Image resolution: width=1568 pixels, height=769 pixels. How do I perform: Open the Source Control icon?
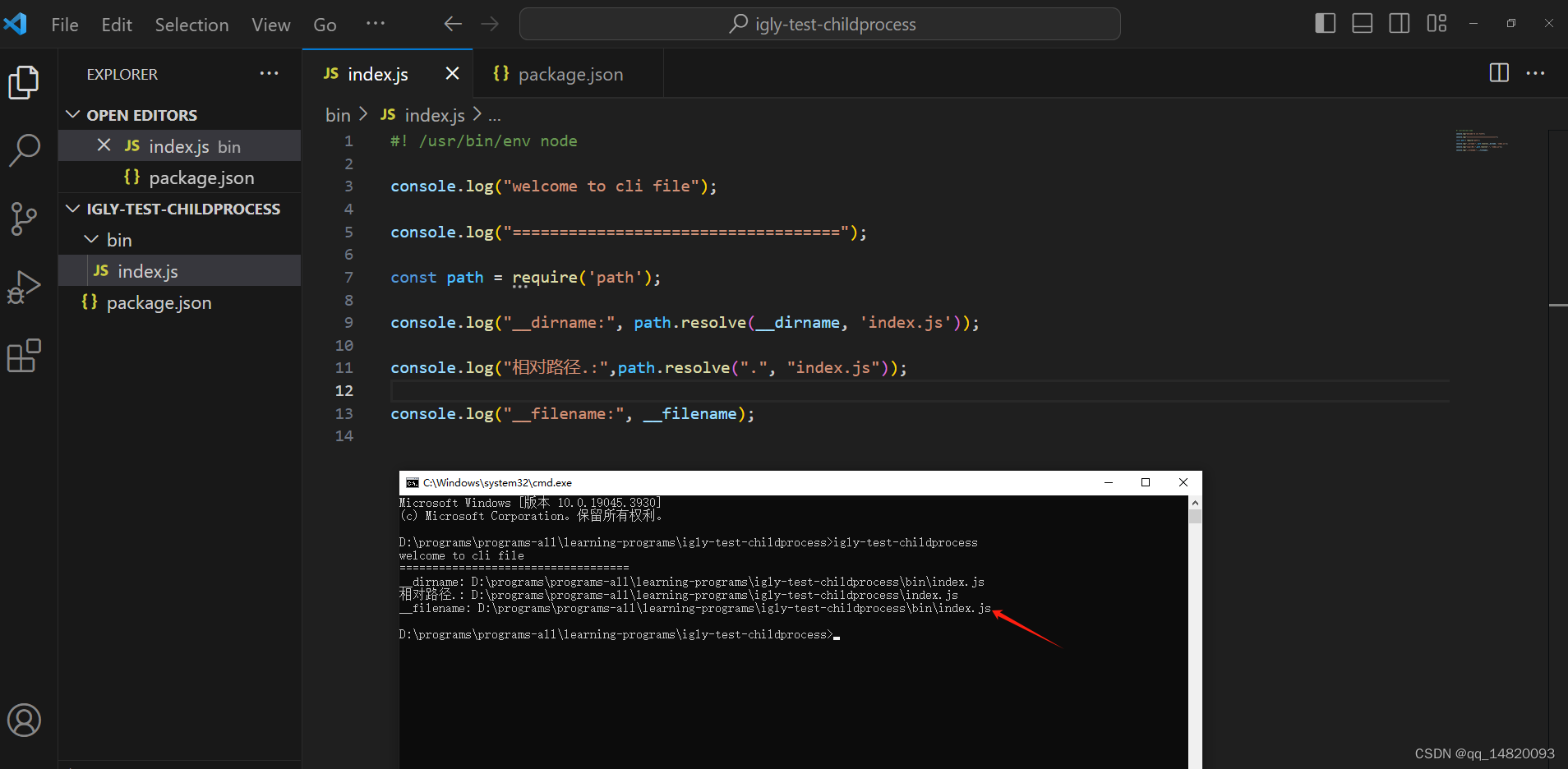click(25, 219)
